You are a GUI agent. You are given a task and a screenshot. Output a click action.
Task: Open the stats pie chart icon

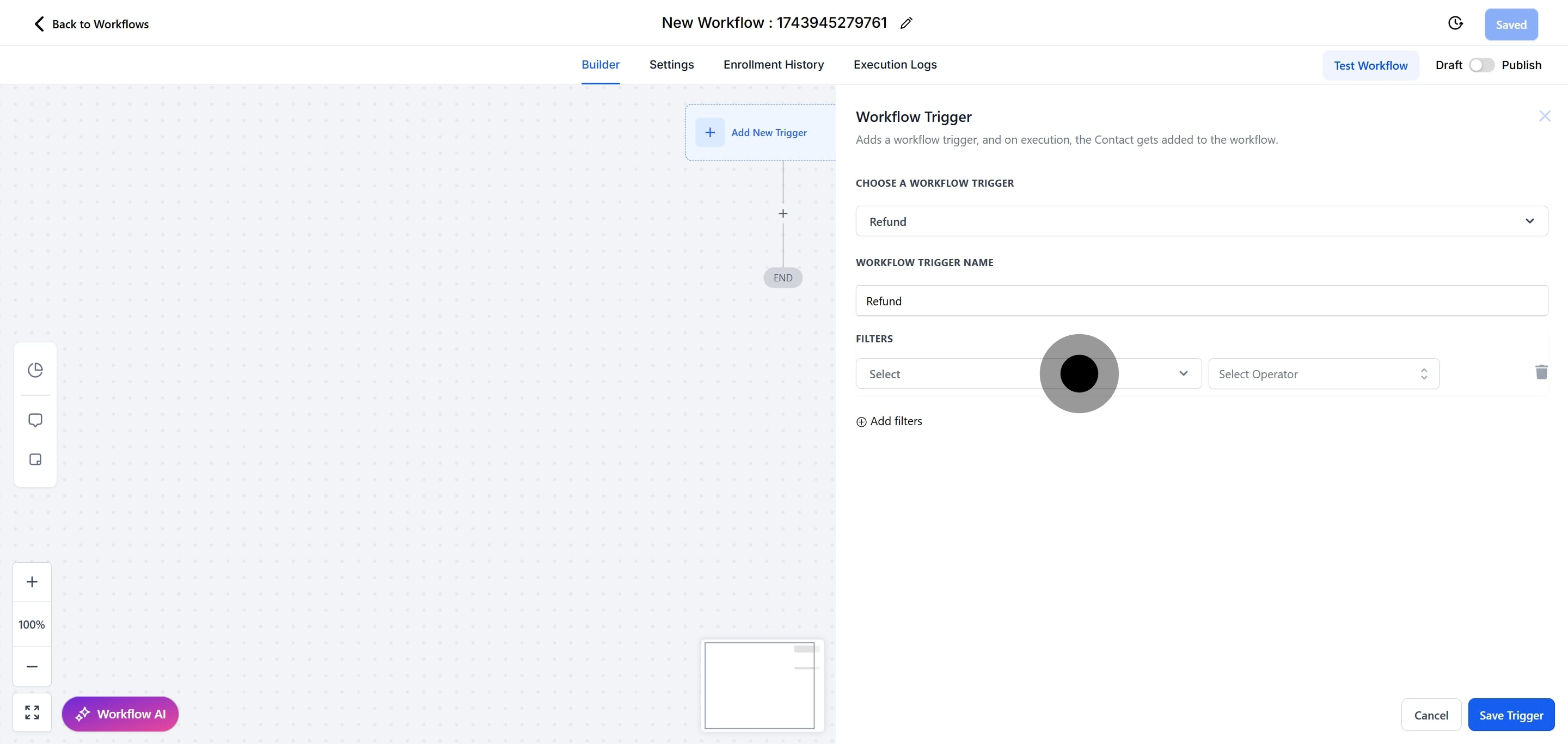(x=35, y=370)
